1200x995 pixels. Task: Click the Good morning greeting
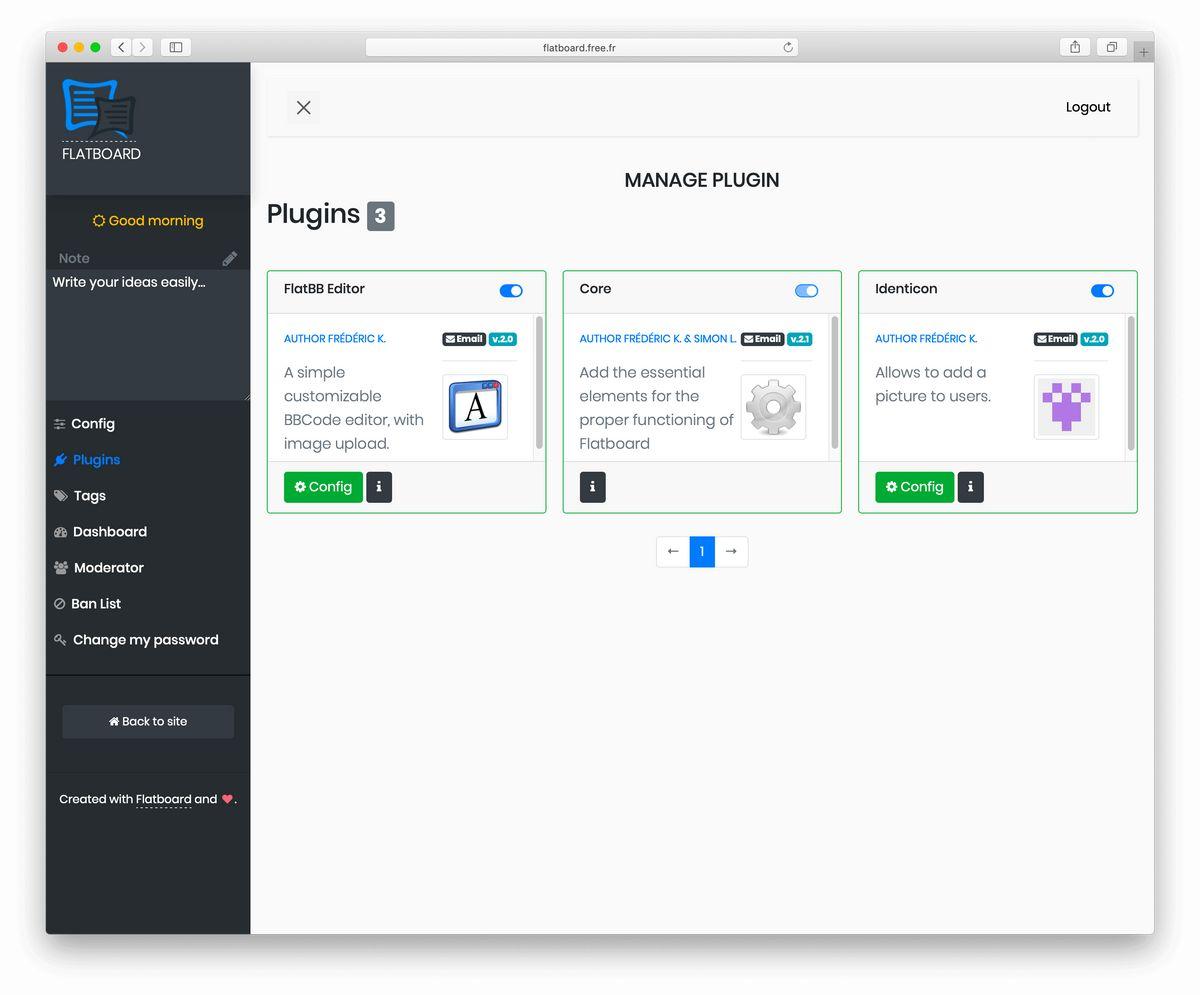[x=148, y=221]
